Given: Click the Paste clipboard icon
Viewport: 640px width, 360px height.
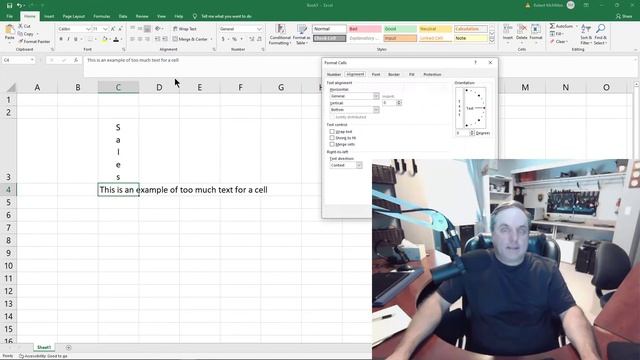Looking at the screenshot, I should click(x=9, y=30).
